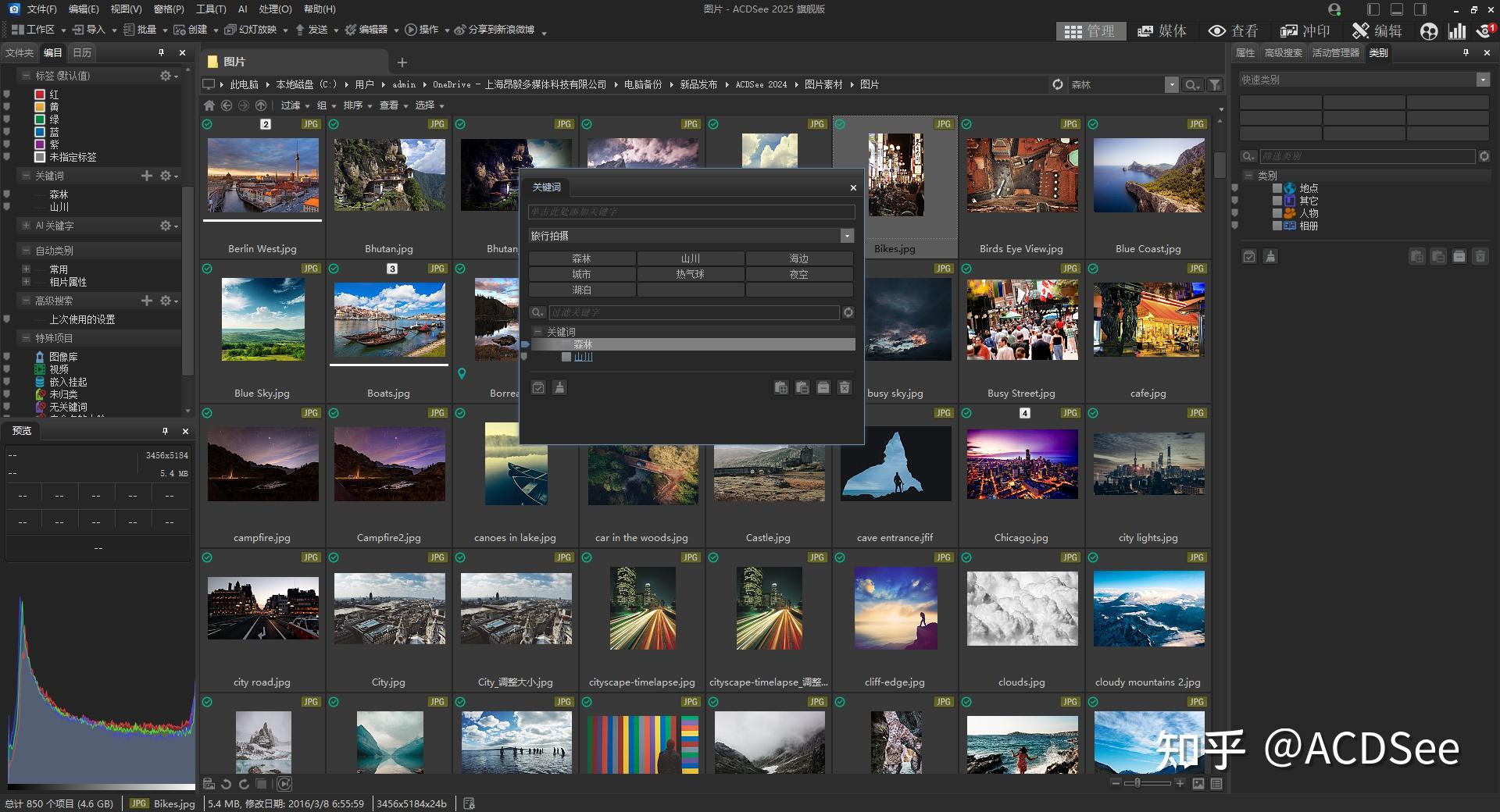Image resolution: width=1500 pixels, height=812 pixels.
Task: Switch to the 属性 tab
Action: tap(1245, 53)
